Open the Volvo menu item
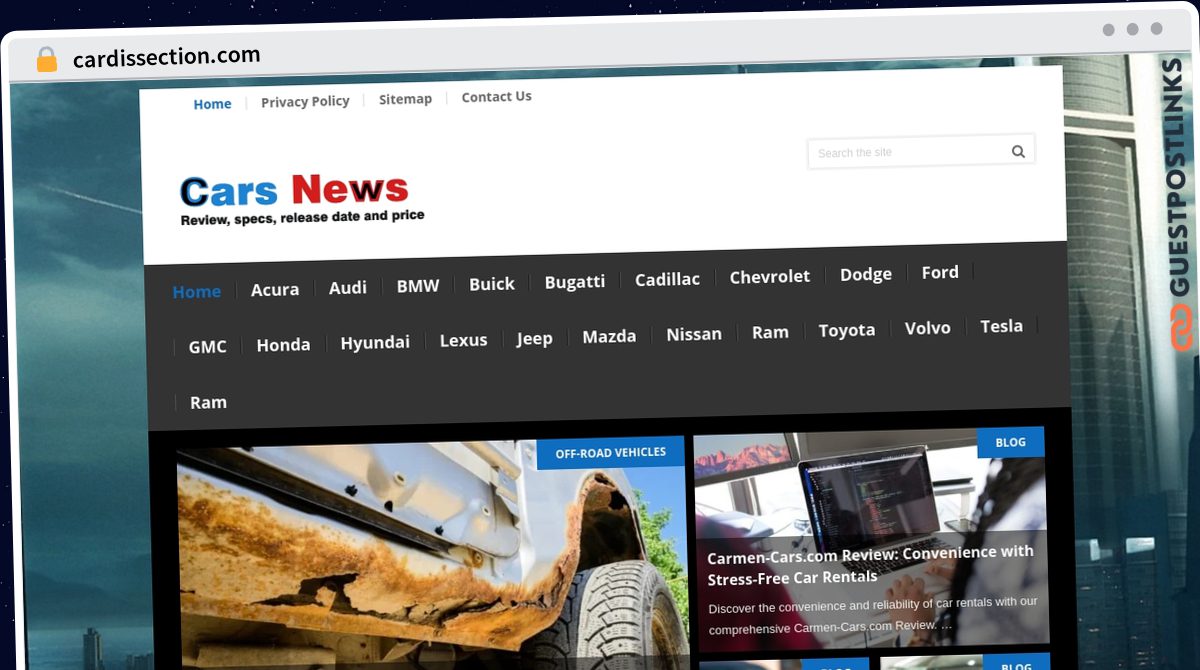The image size is (1200, 670). click(x=928, y=328)
